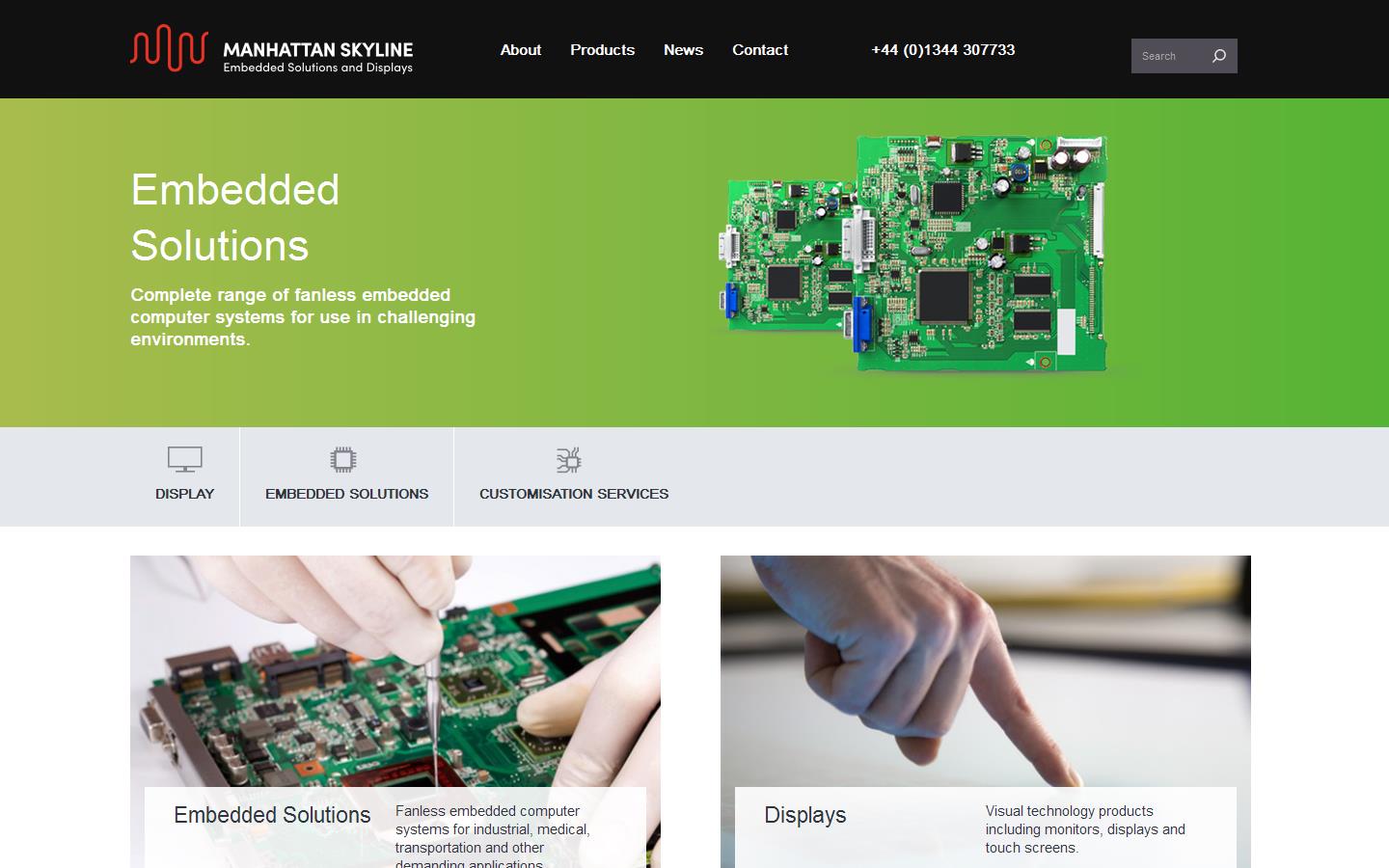Open the Products menu
Viewport: 1389px width, 868px height.
tap(602, 50)
